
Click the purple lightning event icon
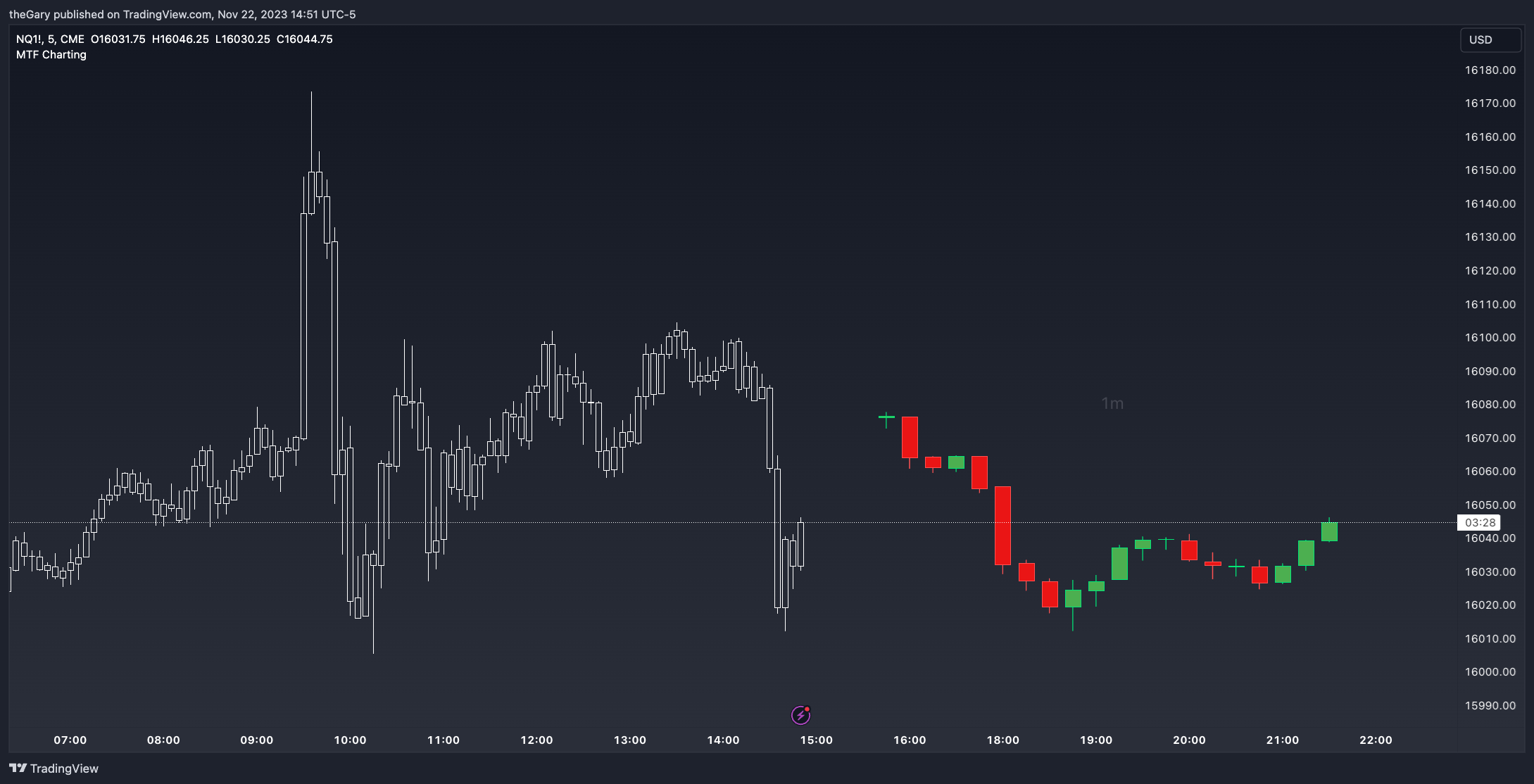click(800, 715)
